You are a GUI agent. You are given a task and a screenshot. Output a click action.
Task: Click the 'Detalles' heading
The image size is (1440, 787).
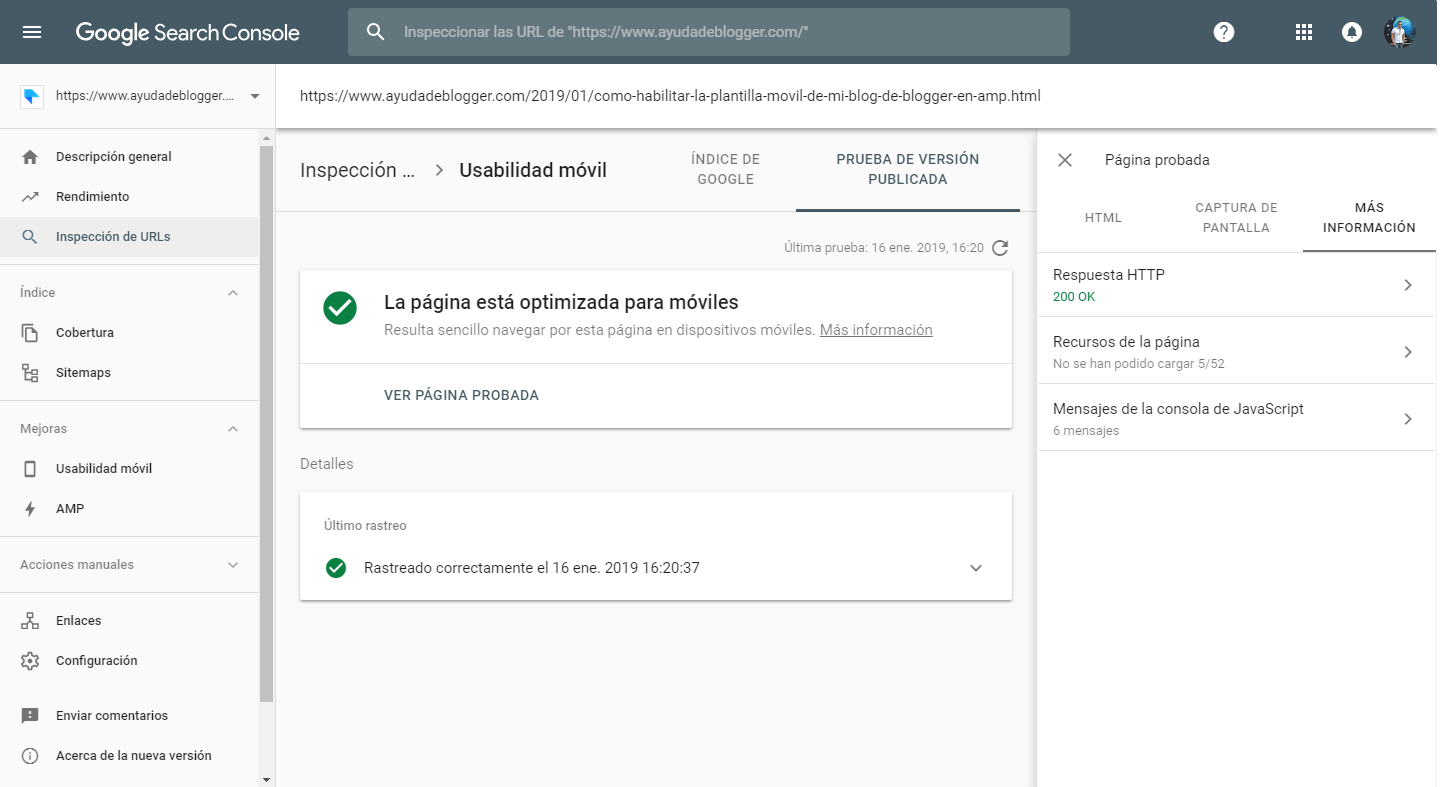[327, 464]
